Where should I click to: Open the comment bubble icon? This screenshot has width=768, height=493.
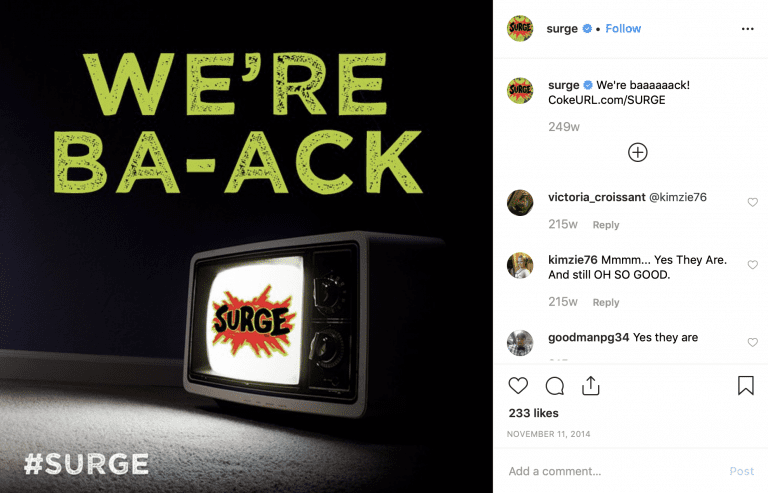554,386
